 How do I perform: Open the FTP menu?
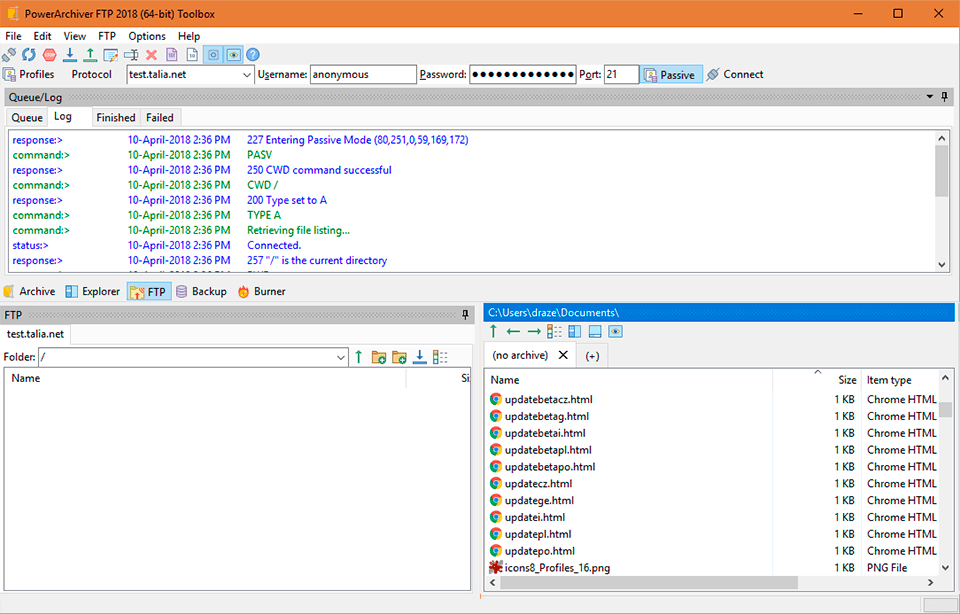[x=107, y=35]
